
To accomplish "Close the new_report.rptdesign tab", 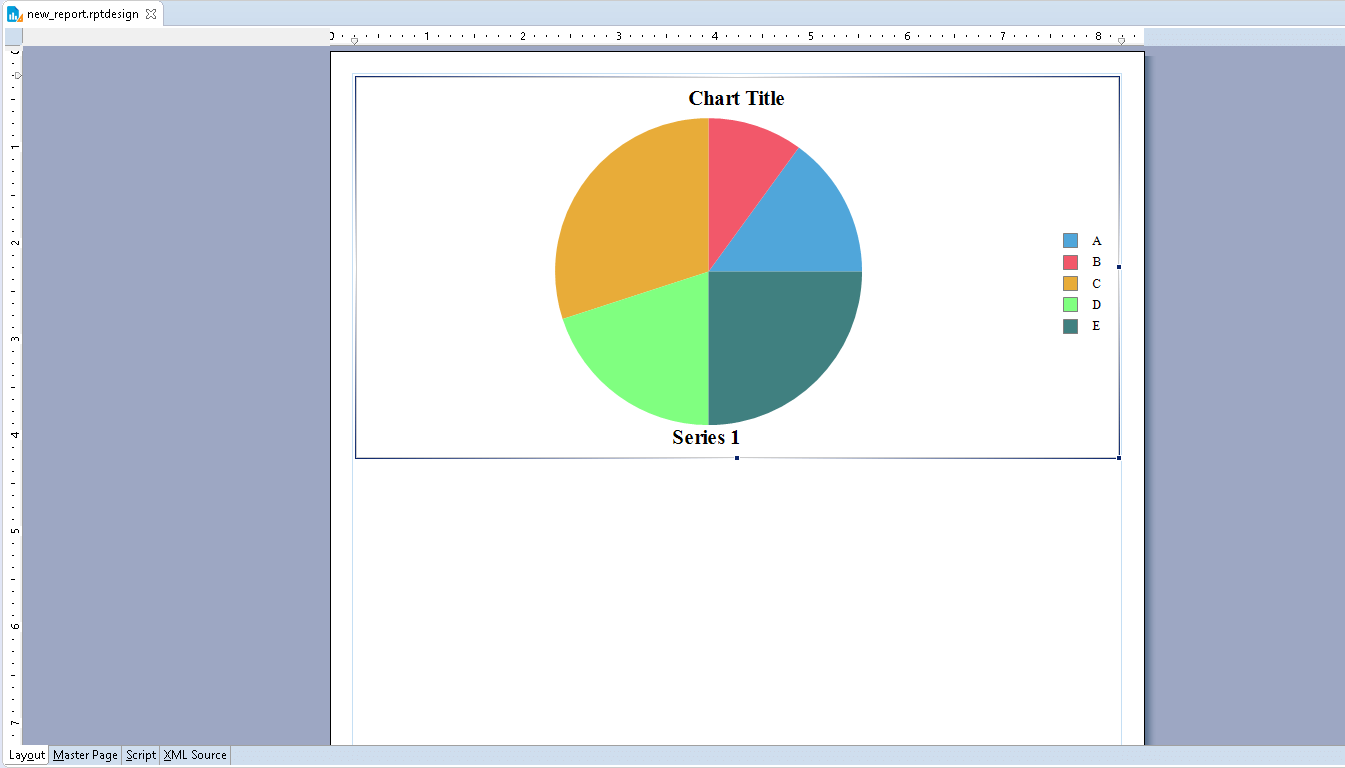I will (151, 14).
